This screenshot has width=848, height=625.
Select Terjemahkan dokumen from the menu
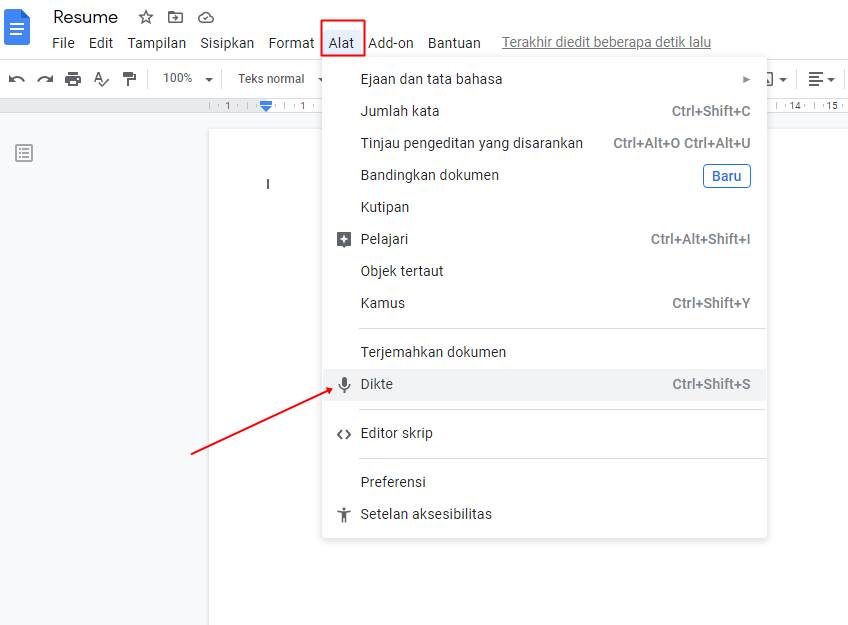pyautogui.click(x=433, y=351)
